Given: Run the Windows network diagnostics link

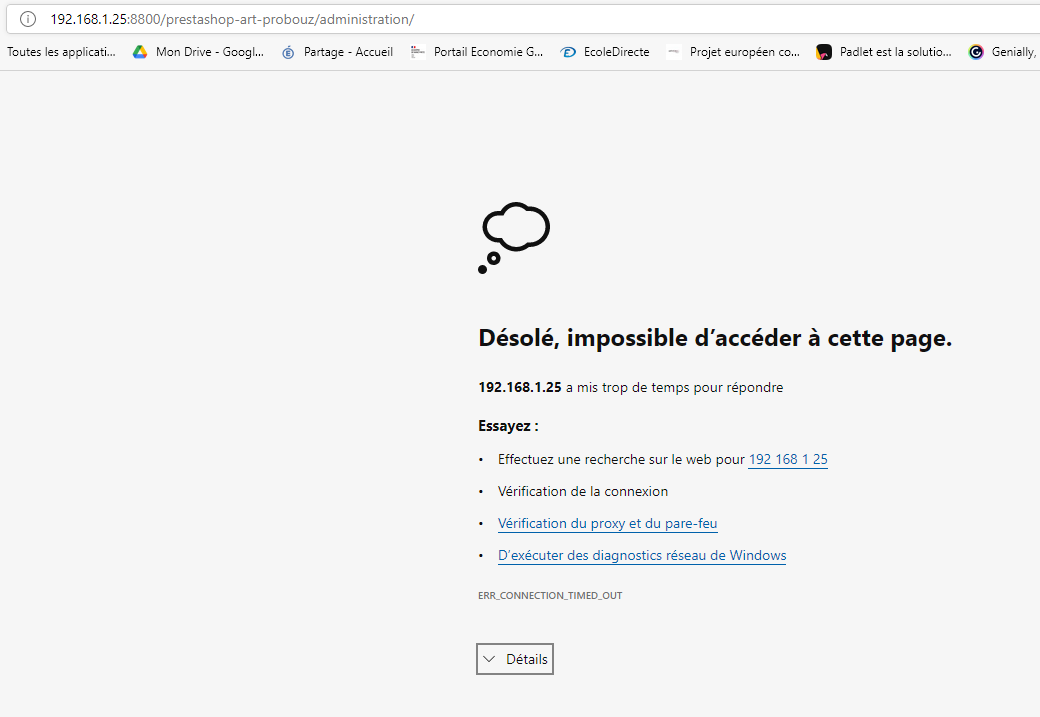Looking at the screenshot, I should [x=641, y=556].
